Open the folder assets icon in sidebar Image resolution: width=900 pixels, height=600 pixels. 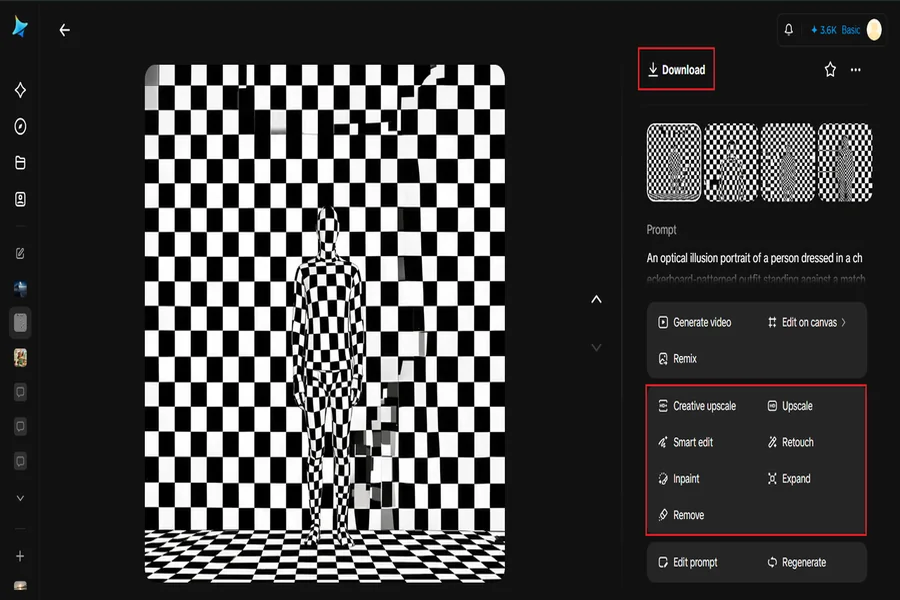20,162
